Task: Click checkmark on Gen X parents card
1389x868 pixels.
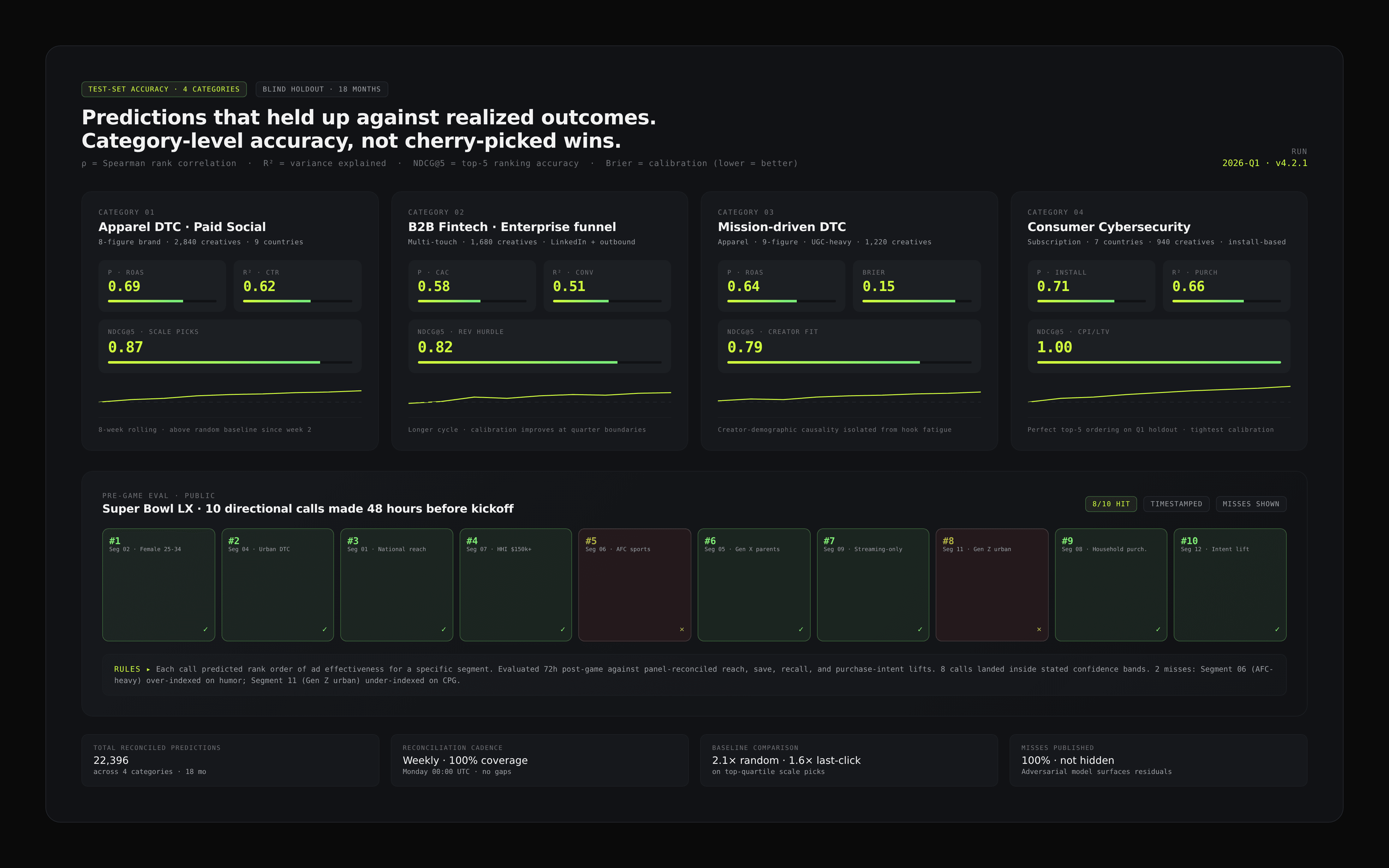Action: tap(801, 629)
